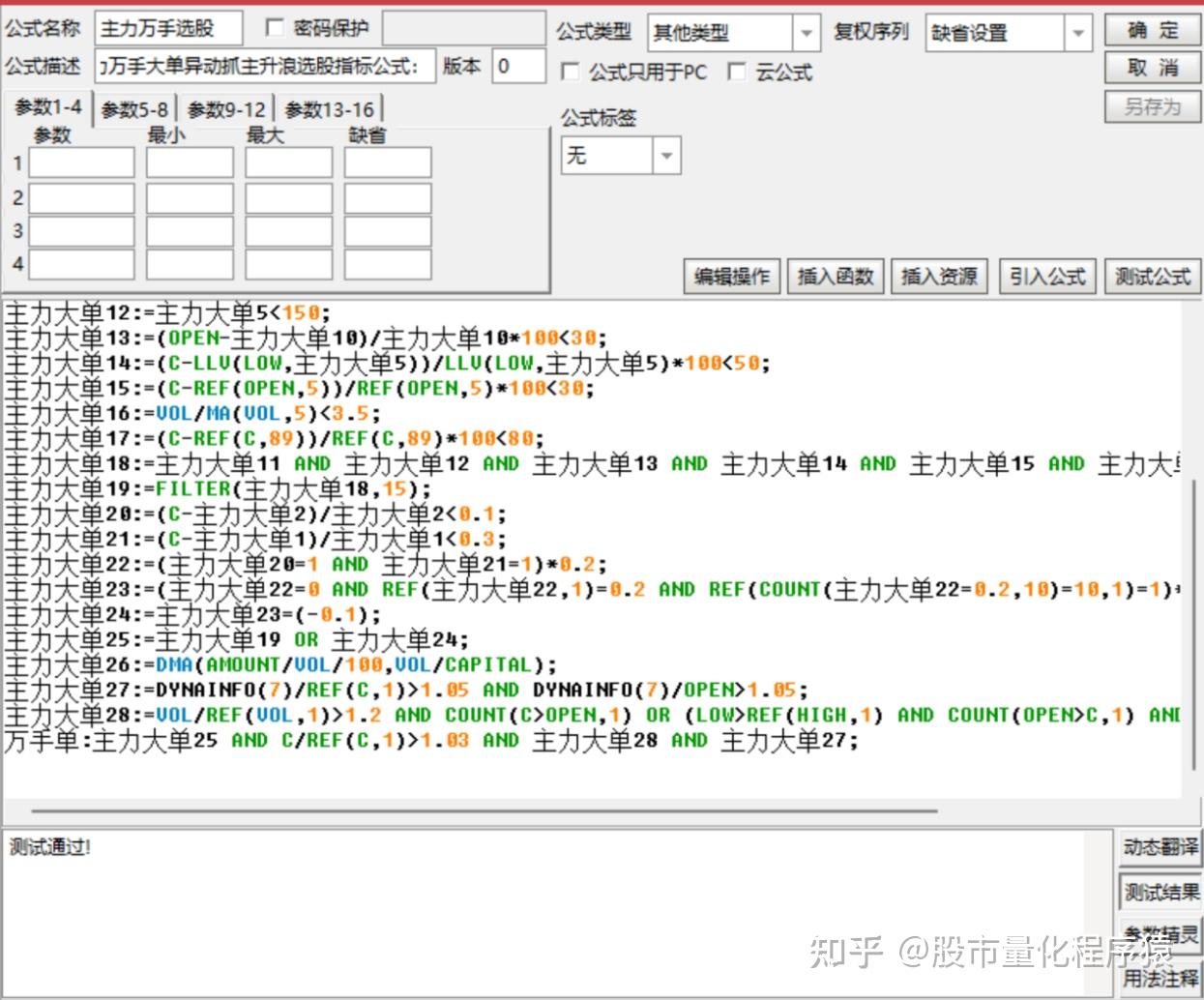Open the 公式类型 dropdown
This screenshot has height=1000, width=1204.
pos(806,33)
